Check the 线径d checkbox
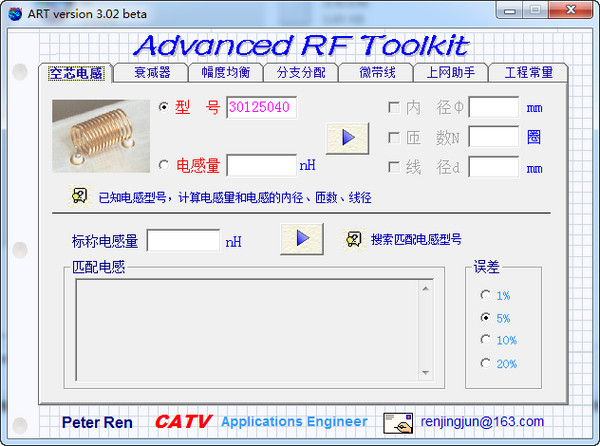The width and height of the screenshot is (600, 446). point(393,167)
